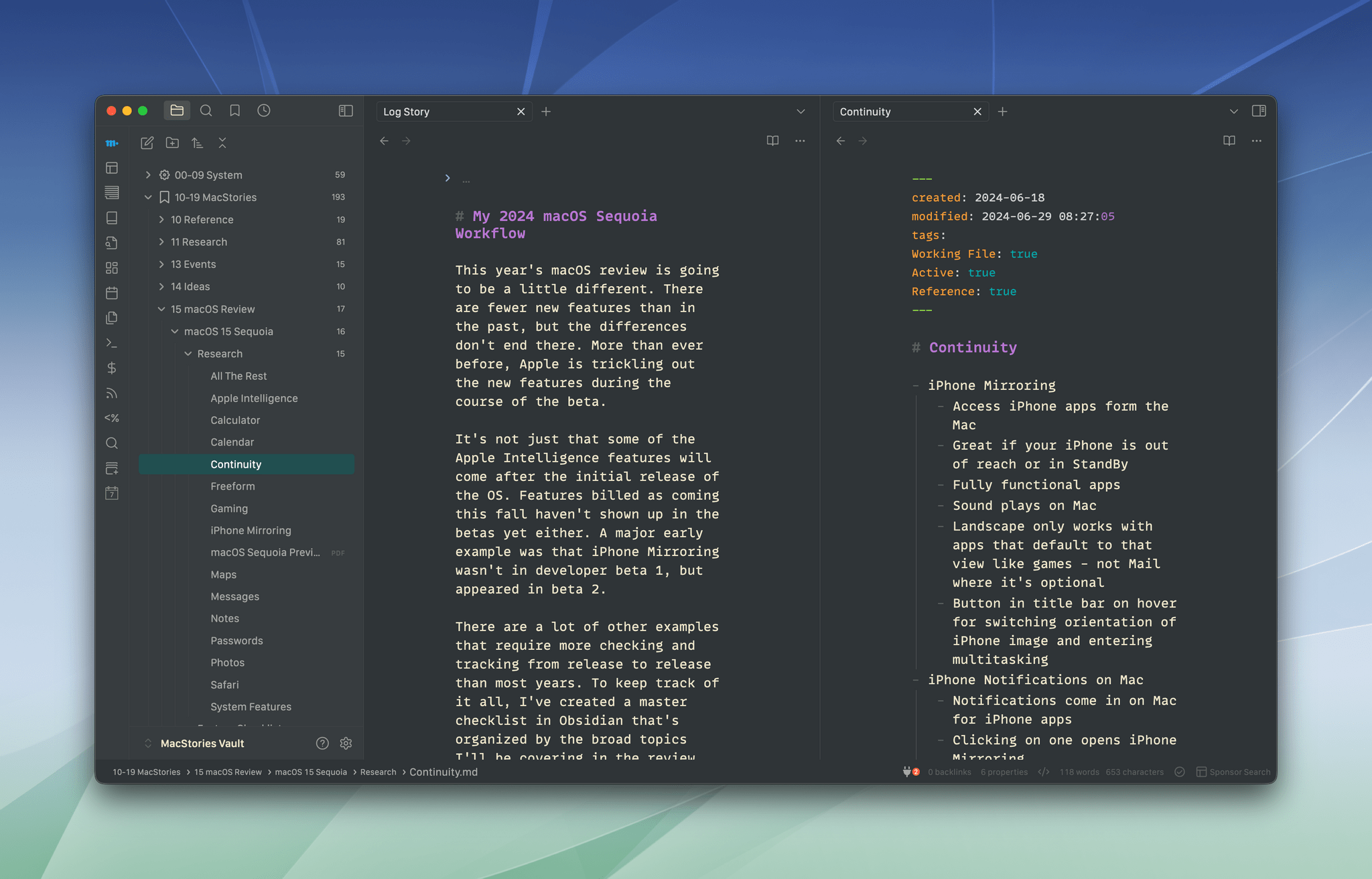The image size is (1372, 879).
Task: Open a new tab with the plus button
Action: tap(546, 111)
